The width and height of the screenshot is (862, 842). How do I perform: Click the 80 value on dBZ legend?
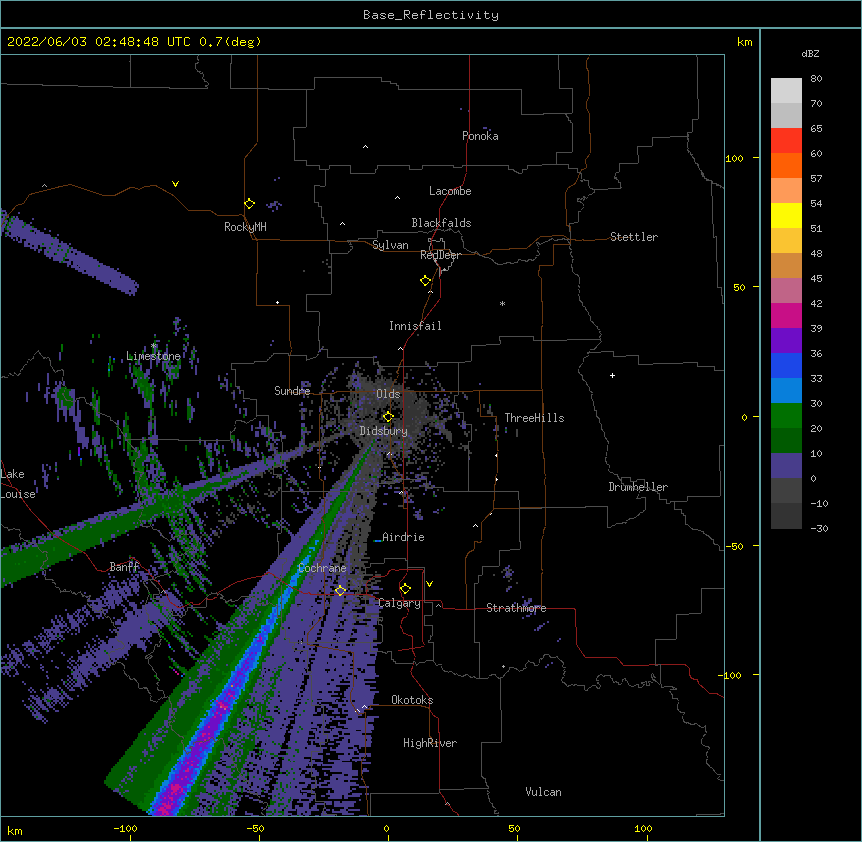click(x=816, y=79)
